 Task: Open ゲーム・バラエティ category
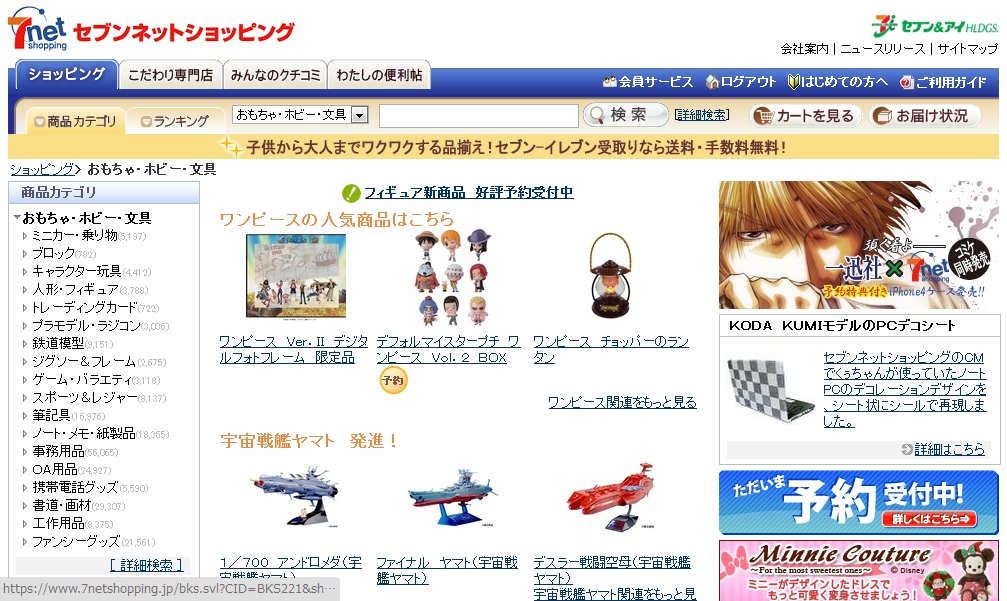tap(82, 379)
